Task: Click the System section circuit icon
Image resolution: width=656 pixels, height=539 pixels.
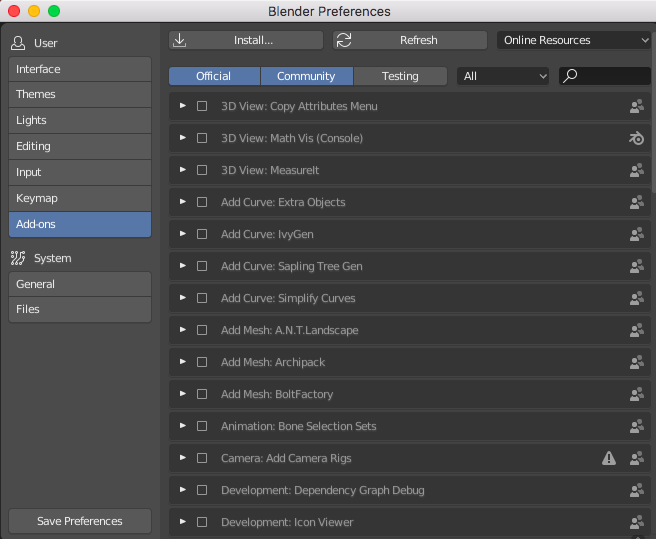Action: point(18,258)
